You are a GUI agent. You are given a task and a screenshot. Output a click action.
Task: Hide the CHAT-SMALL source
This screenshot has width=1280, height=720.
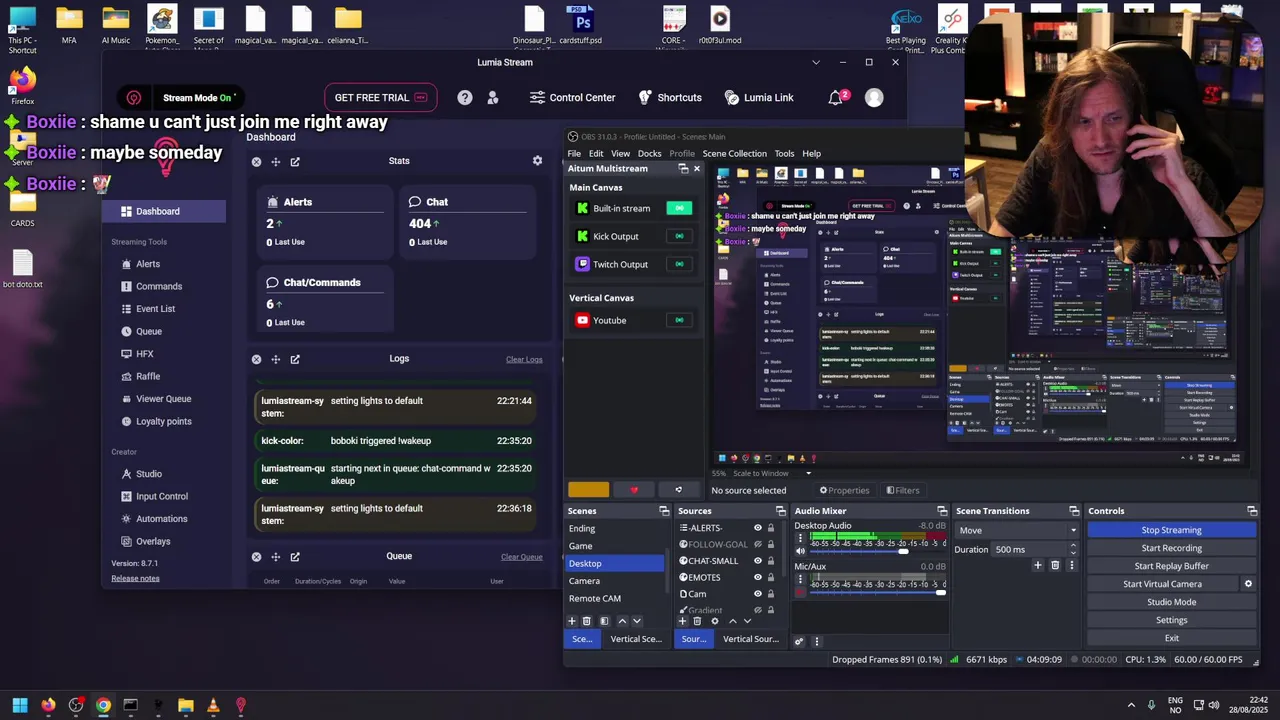click(x=757, y=561)
